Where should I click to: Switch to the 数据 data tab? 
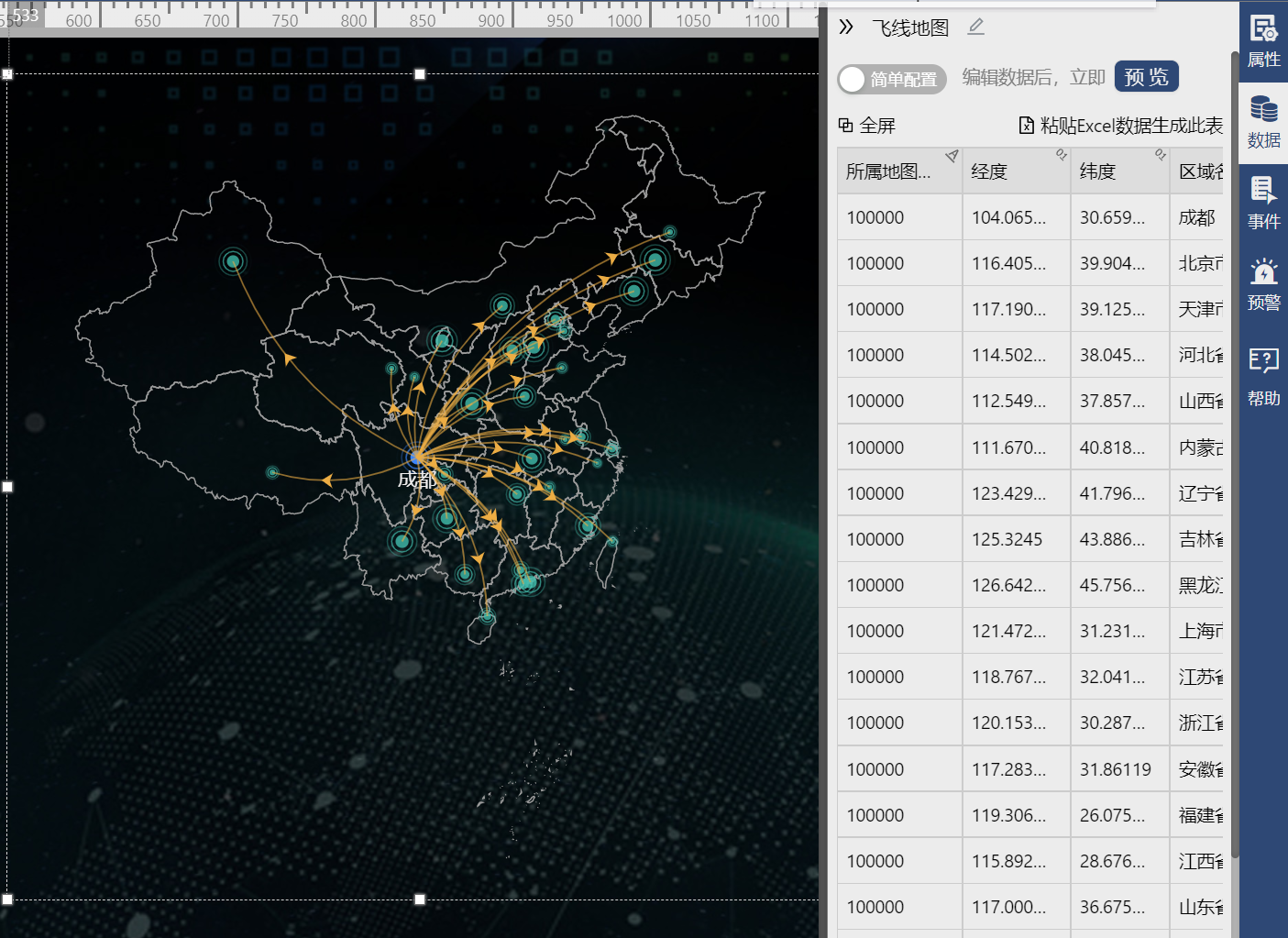1263,123
